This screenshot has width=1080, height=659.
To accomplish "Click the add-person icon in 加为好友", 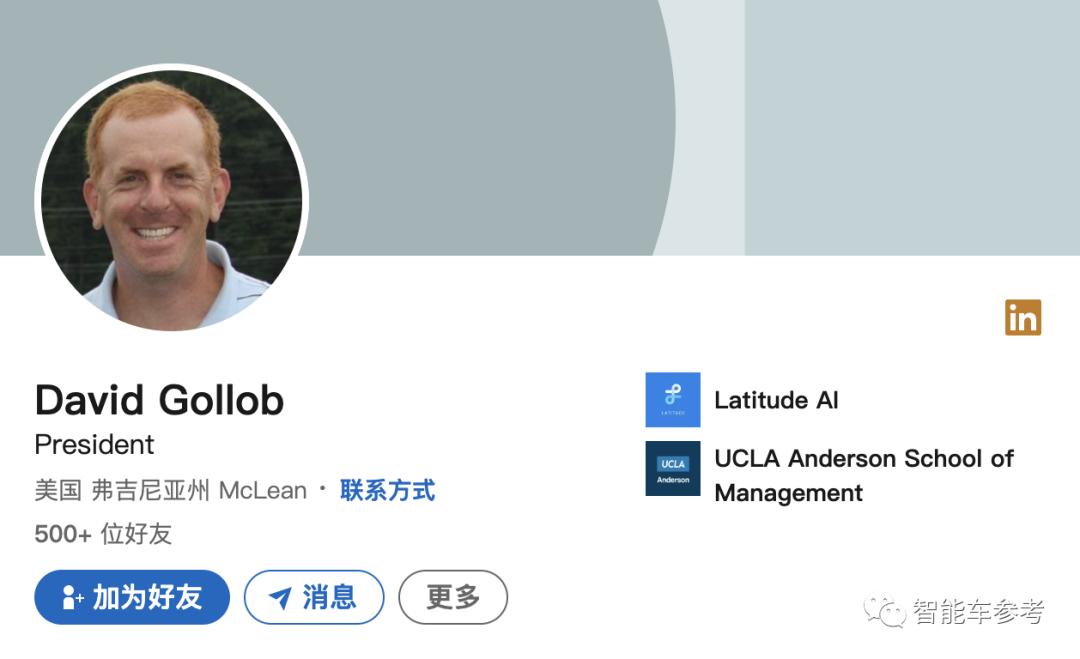I will coord(72,598).
